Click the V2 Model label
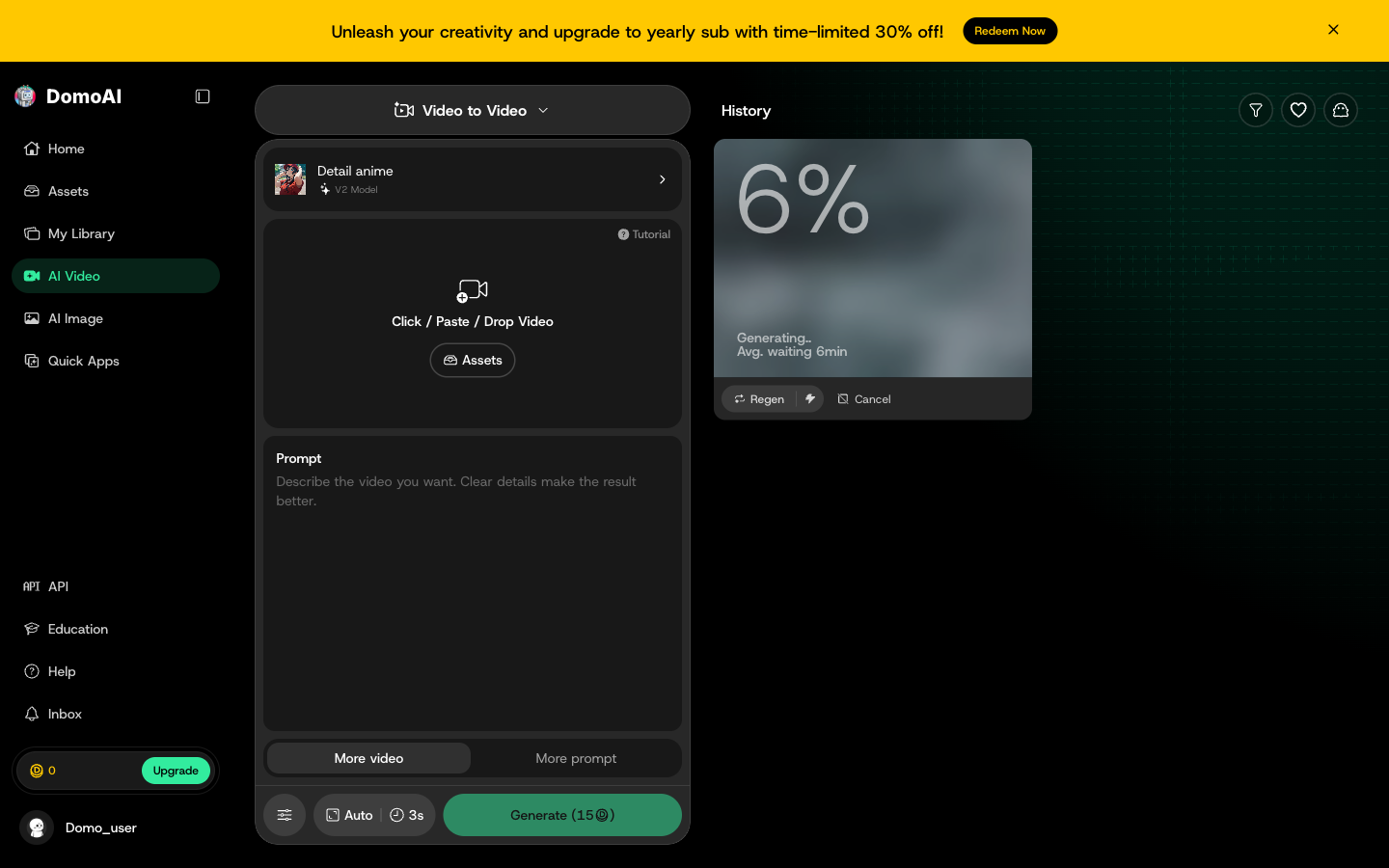The width and height of the screenshot is (1389, 868). [356, 190]
